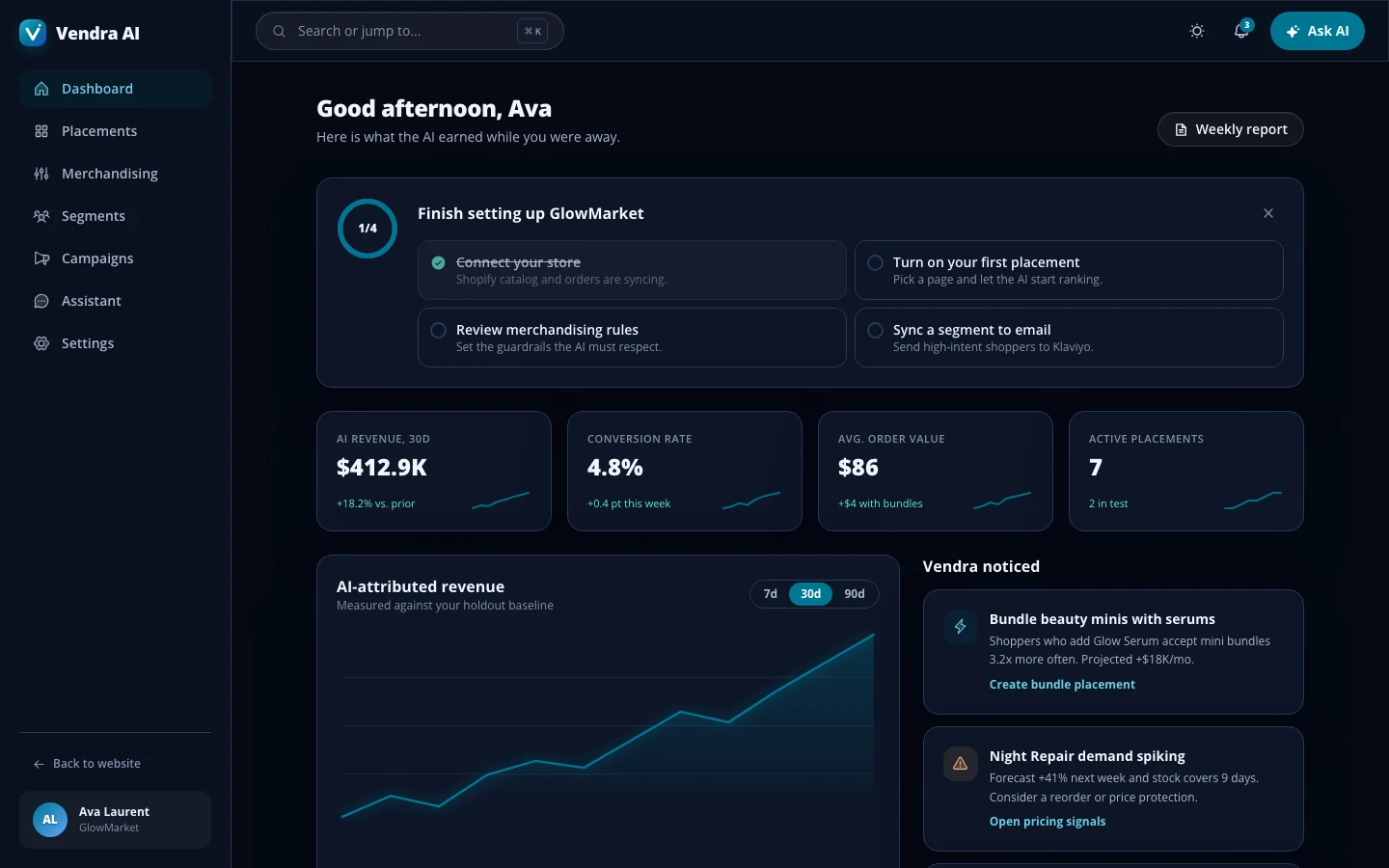Screen dimensions: 1389x868
Task: Click Back to website link
Action: 88,764
